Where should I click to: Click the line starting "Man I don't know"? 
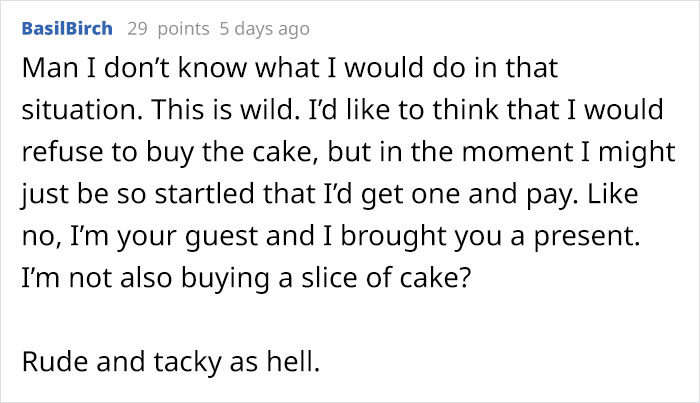point(289,72)
